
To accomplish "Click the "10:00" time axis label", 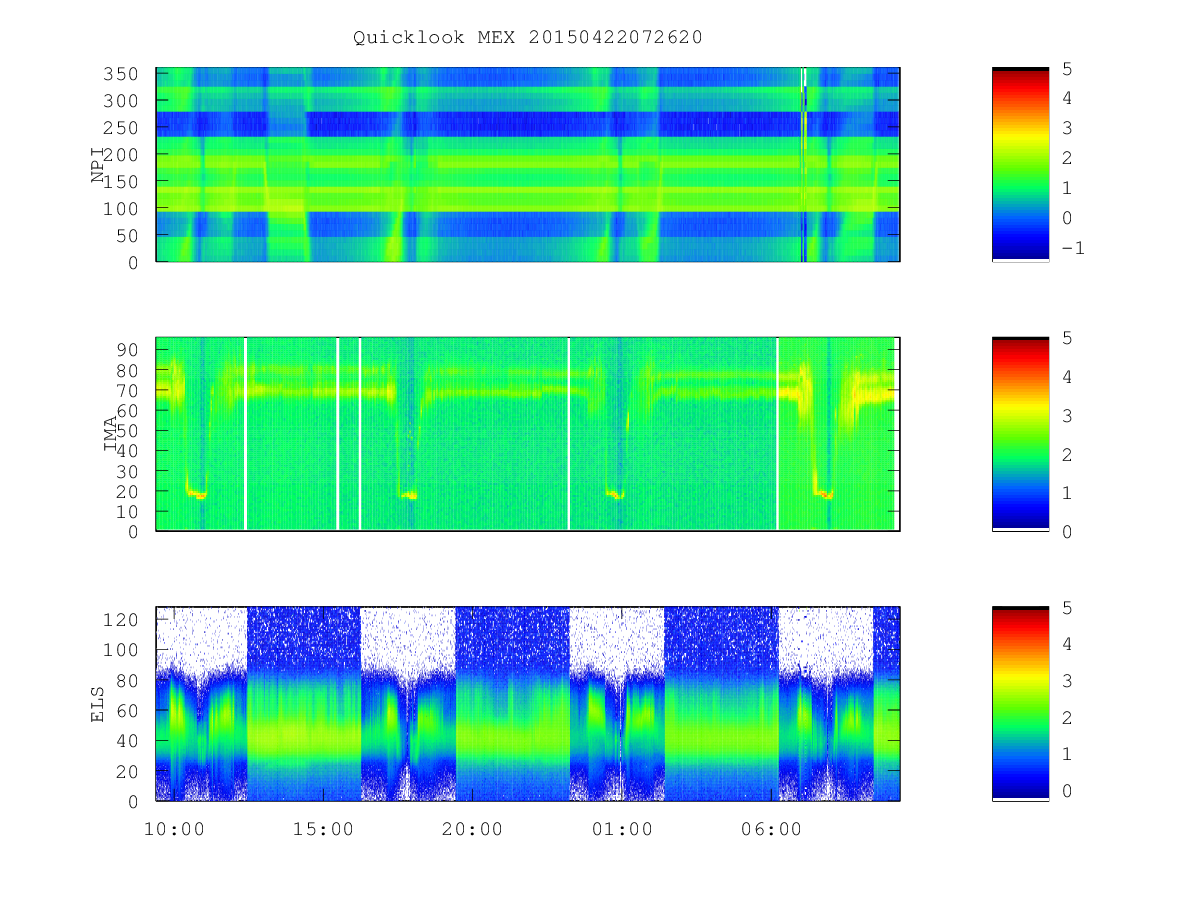I will [x=174, y=829].
